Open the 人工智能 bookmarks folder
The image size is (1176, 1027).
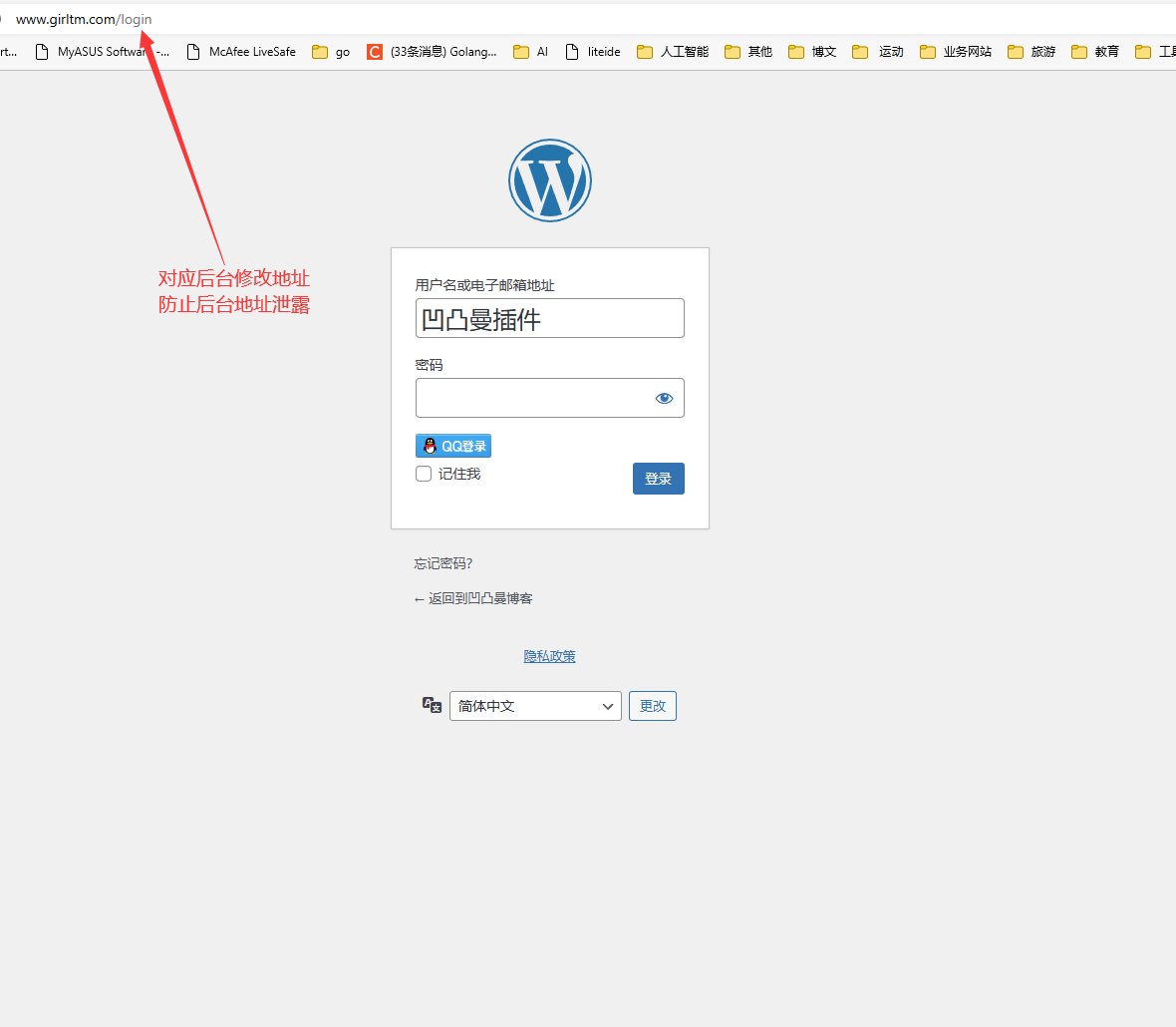(673, 52)
